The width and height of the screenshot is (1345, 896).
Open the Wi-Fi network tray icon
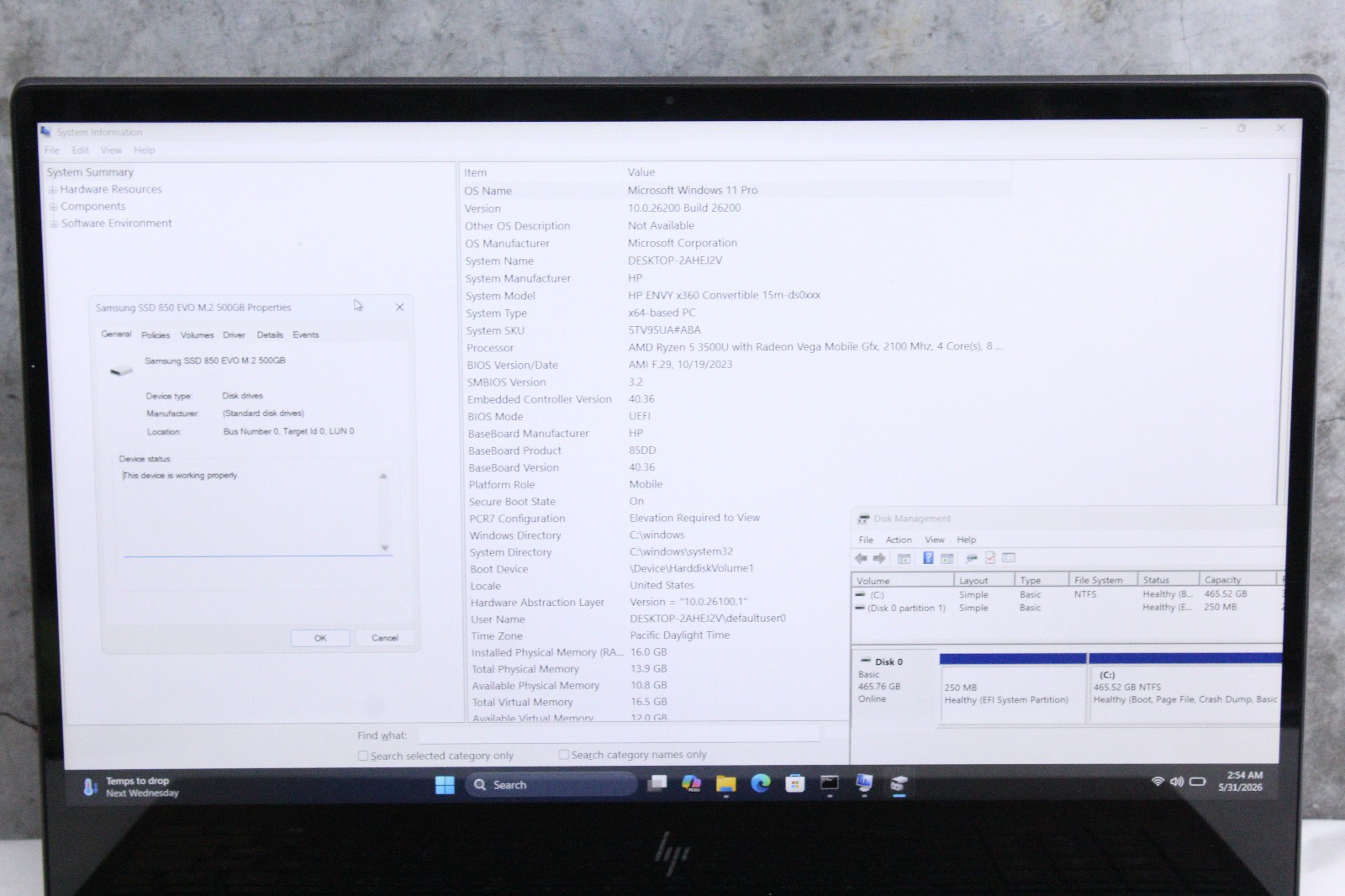[x=1158, y=782]
